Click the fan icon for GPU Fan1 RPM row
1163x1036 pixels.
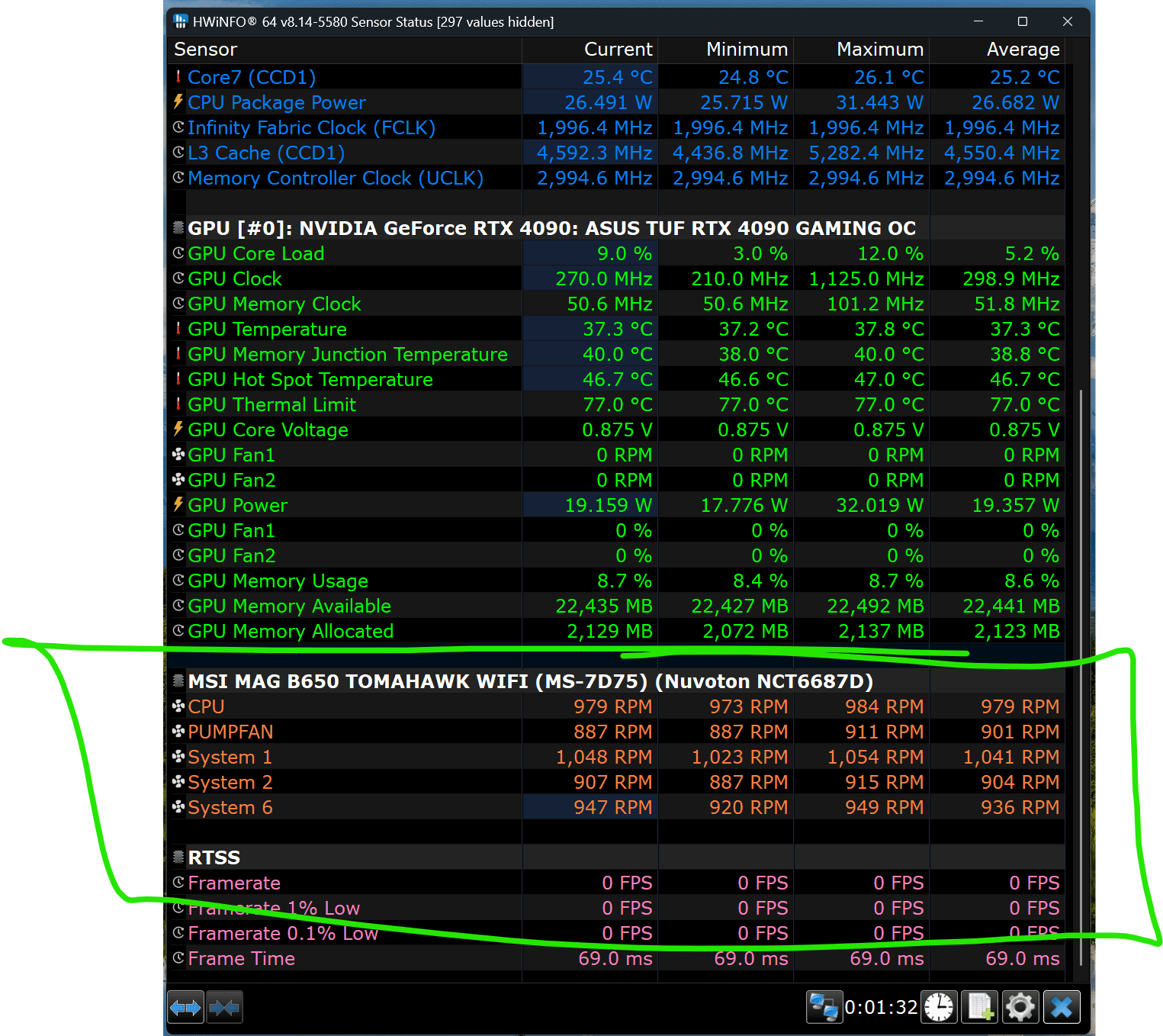tap(178, 454)
